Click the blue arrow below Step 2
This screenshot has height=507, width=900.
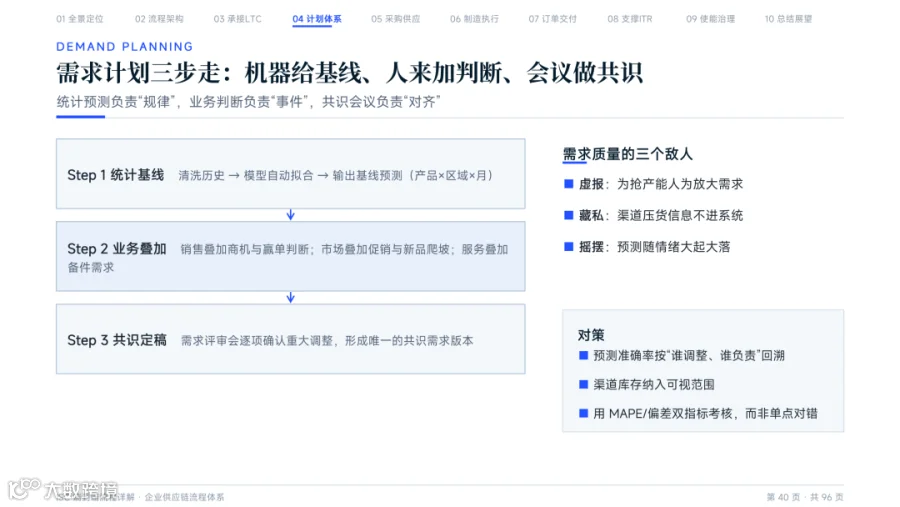(290, 297)
